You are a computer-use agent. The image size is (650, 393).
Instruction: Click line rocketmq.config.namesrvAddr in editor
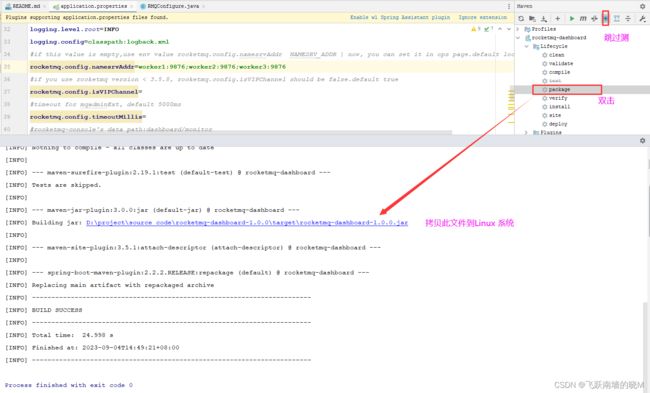(x=158, y=67)
